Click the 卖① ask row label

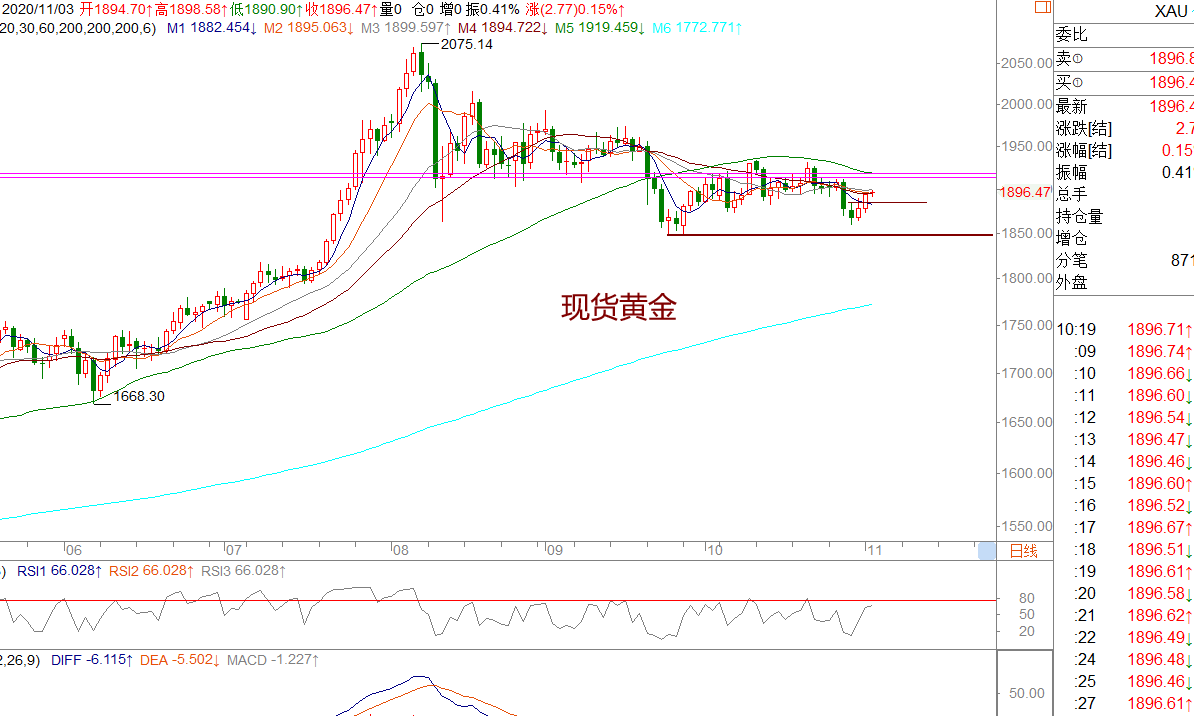point(1069,59)
